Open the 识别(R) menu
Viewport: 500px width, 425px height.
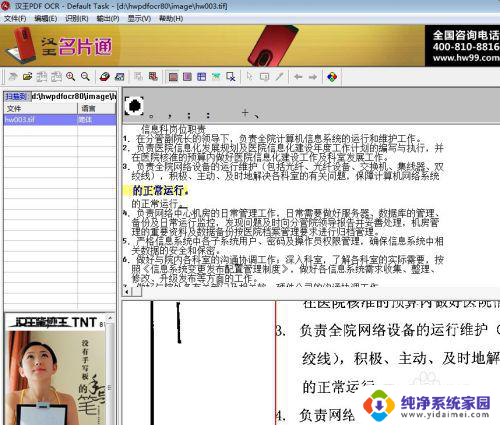[77, 19]
